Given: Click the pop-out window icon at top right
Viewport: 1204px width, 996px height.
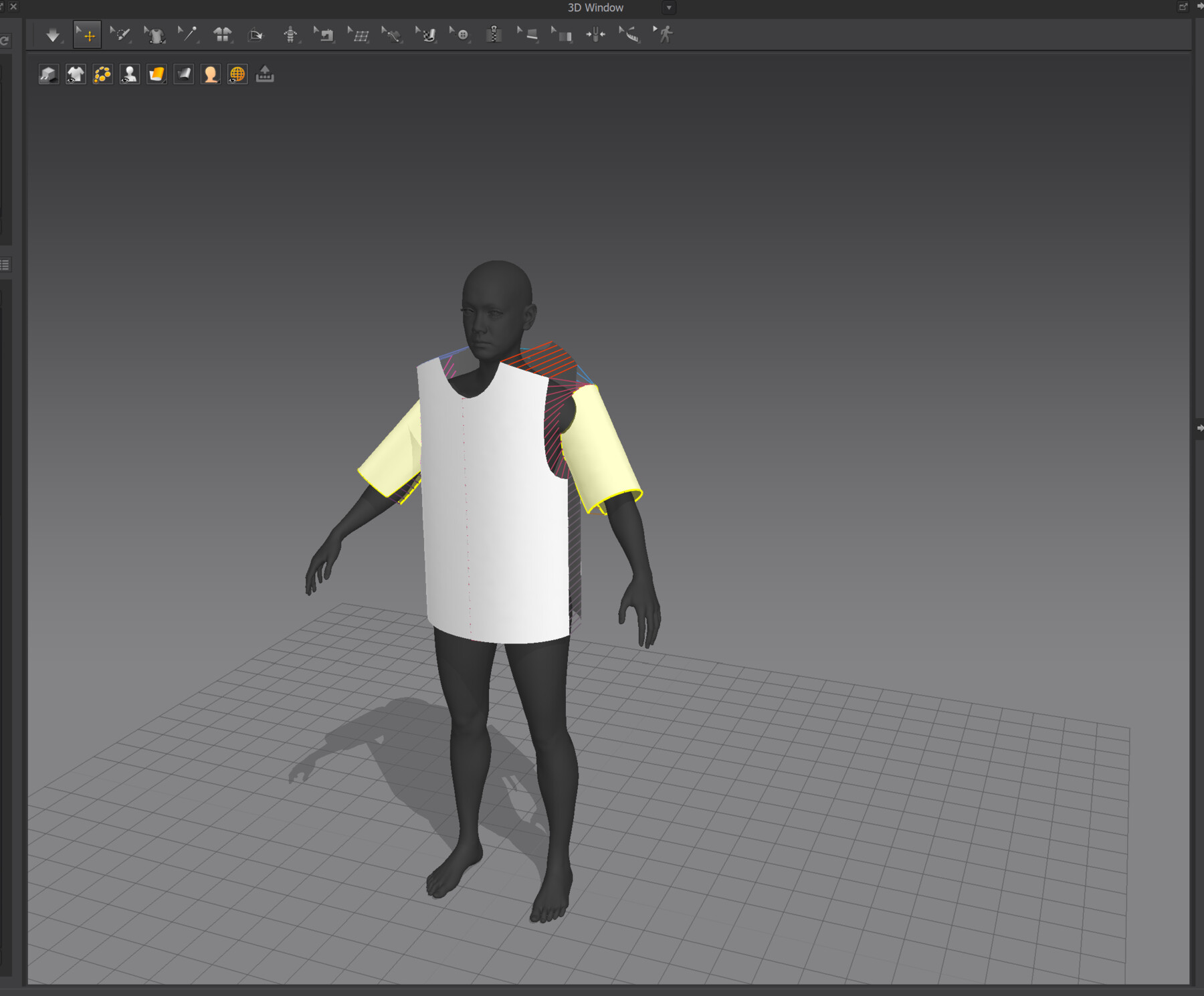Looking at the screenshot, I should [x=1183, y=7].
